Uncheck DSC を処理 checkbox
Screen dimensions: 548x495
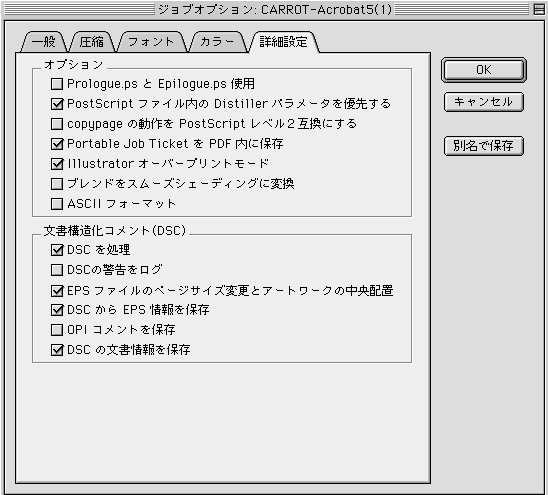pyautogui.click(x=57, y=250)
